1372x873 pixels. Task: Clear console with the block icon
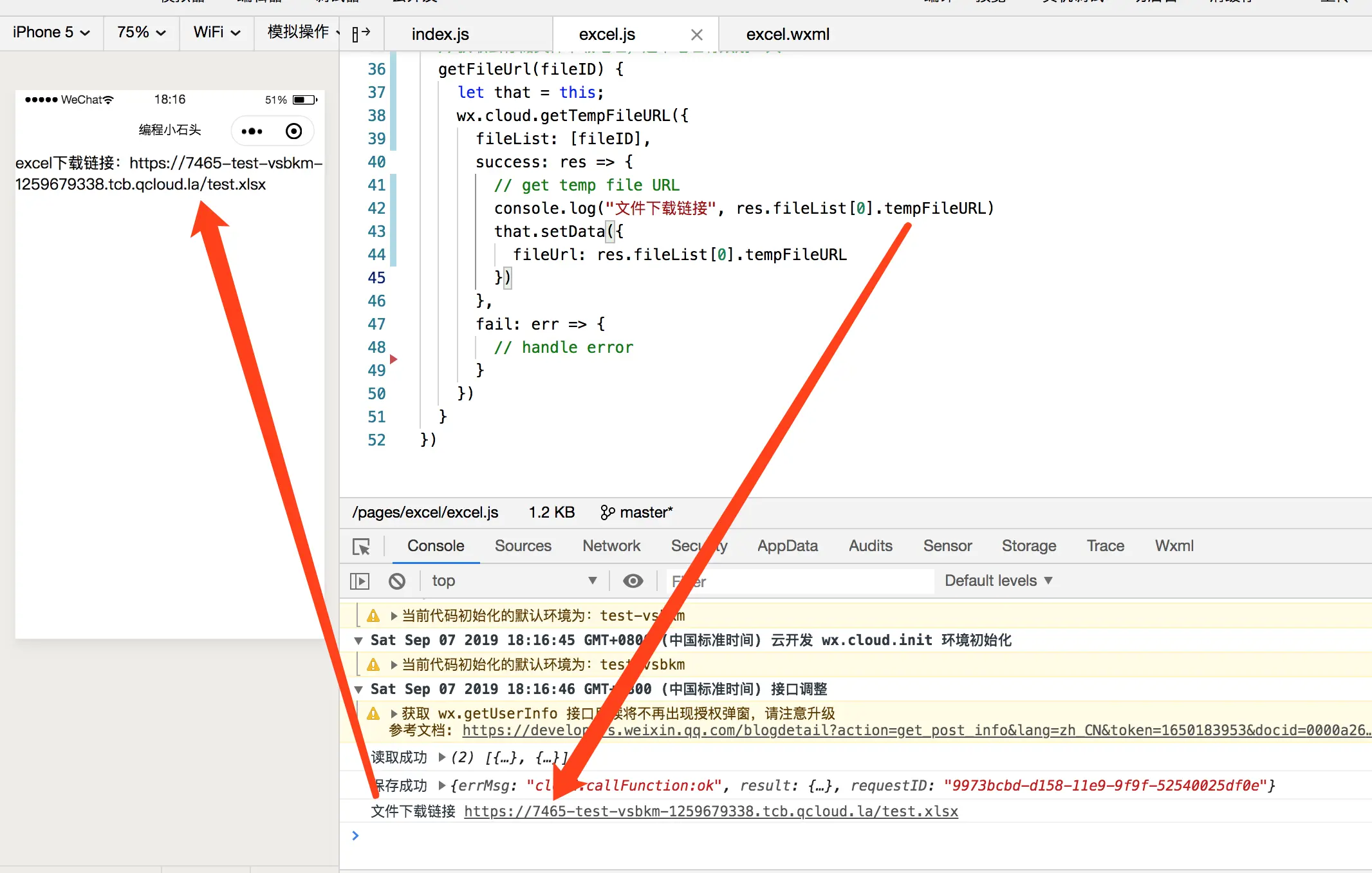pos(397,581)
